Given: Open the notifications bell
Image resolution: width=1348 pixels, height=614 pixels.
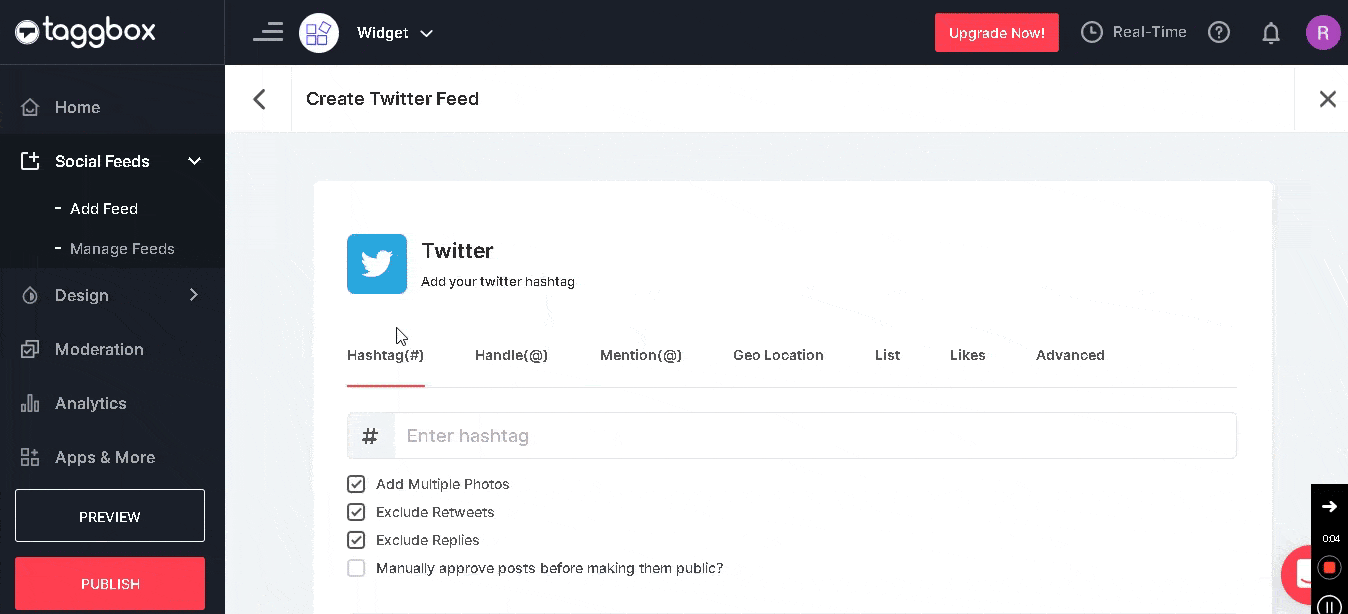Looking at the screenshot, I should tap(1271, 33).
